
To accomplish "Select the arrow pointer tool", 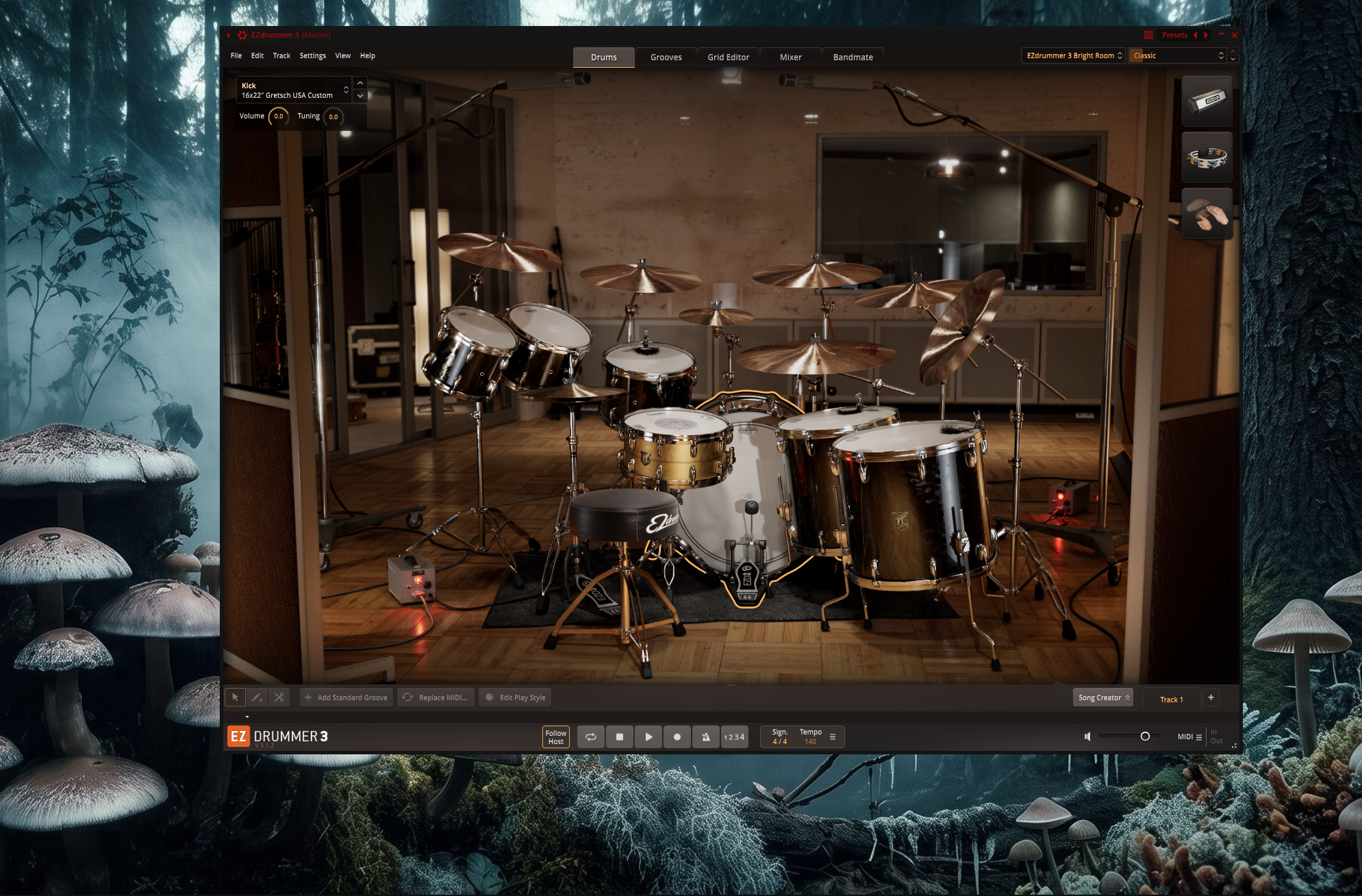I will [235, 697].
